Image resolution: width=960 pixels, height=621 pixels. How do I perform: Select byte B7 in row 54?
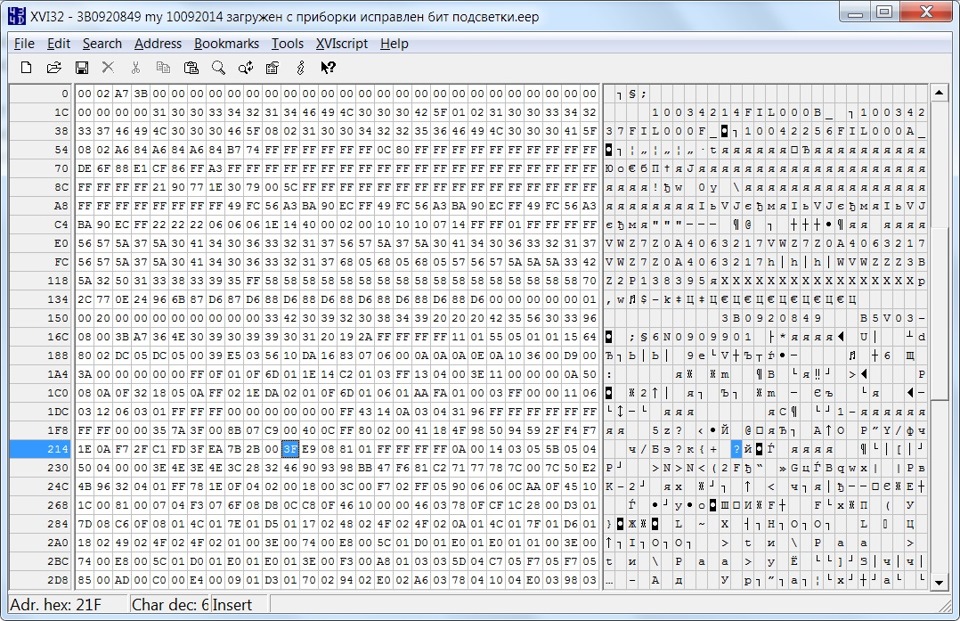[234, 150]
